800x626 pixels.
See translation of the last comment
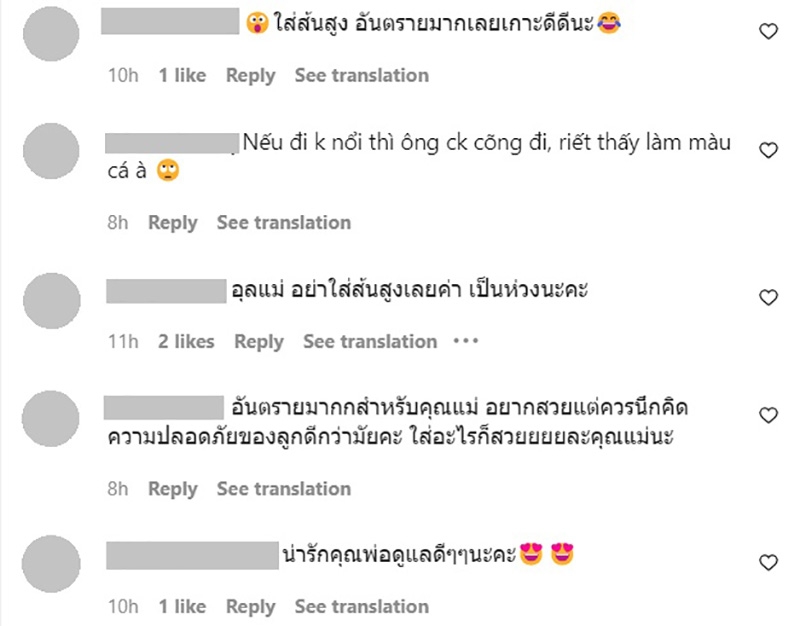(362, 607)
